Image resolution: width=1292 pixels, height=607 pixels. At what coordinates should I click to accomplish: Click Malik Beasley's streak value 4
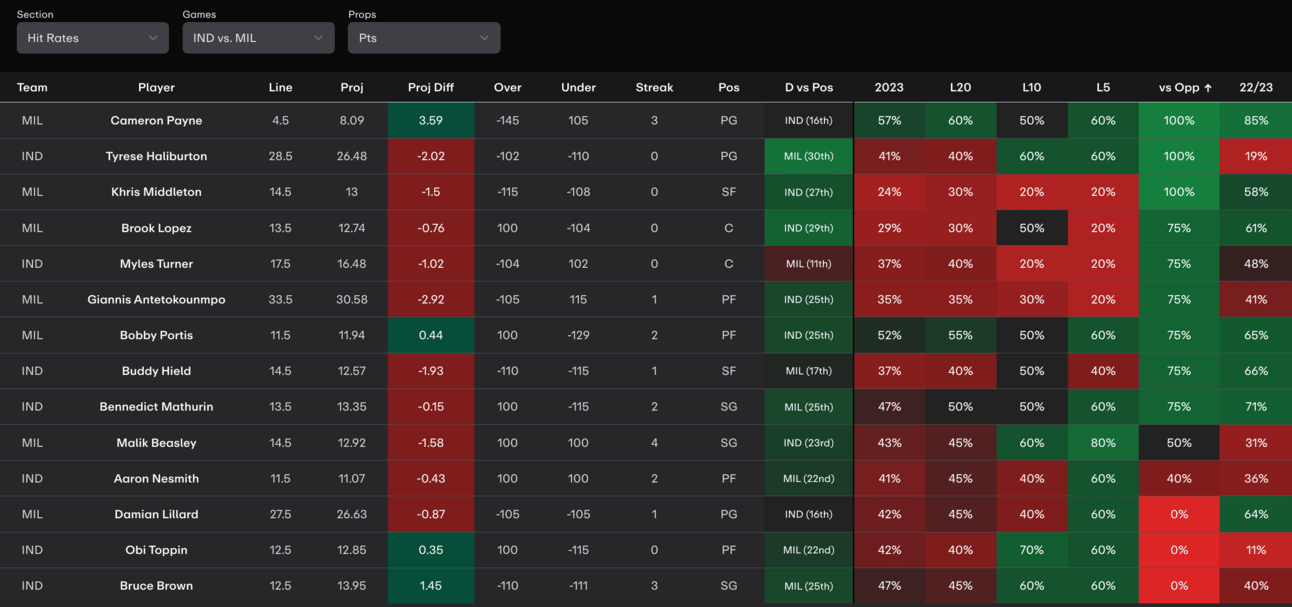pyautogui.click(x=654, y=443)
